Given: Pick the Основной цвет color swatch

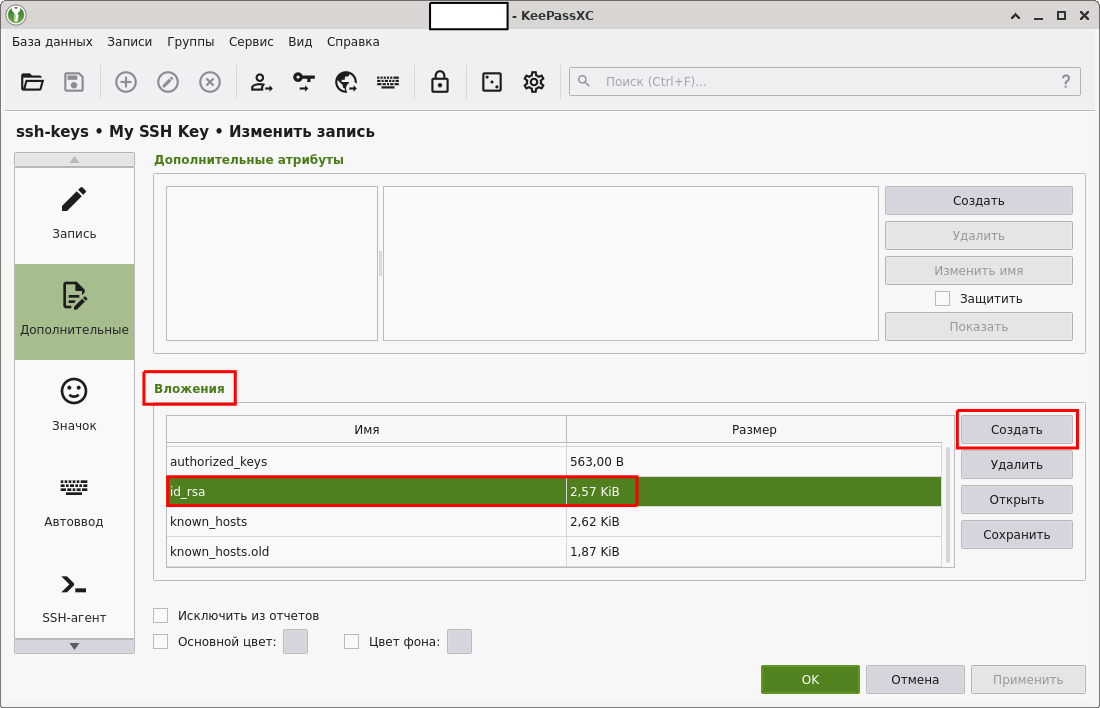Looking at the screenshot, I should pyautogui.click(x=295, y=641).
